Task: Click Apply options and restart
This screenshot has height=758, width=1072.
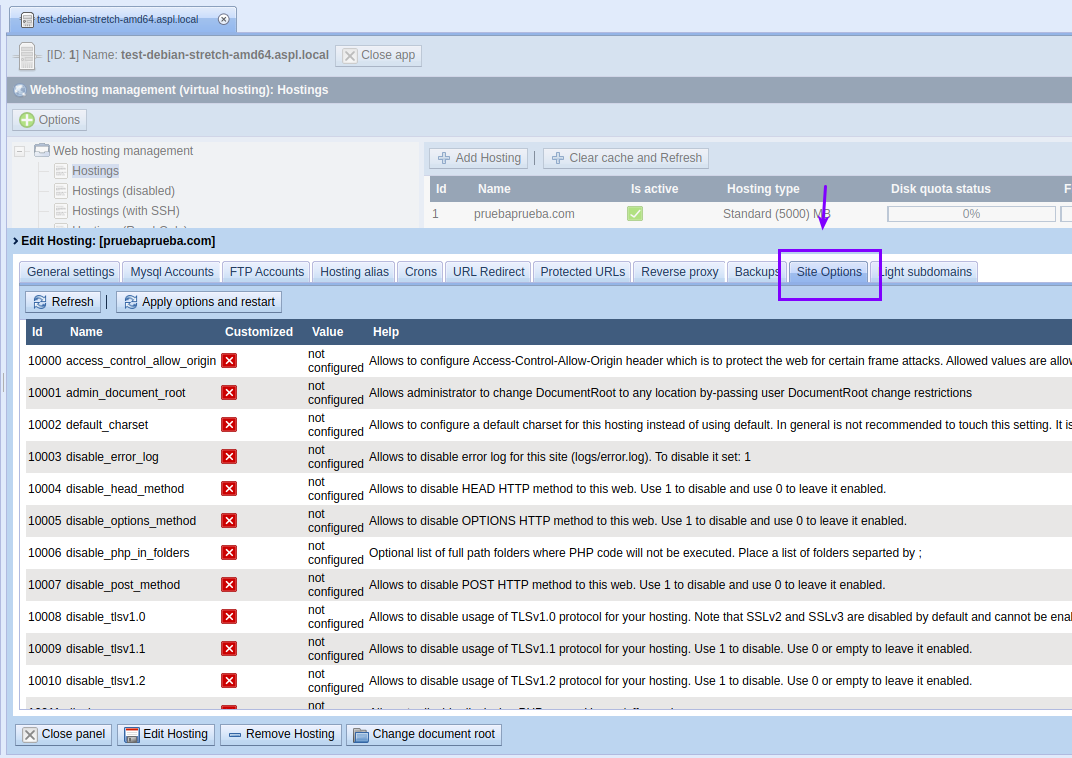Action: click(x=199, y=302)
